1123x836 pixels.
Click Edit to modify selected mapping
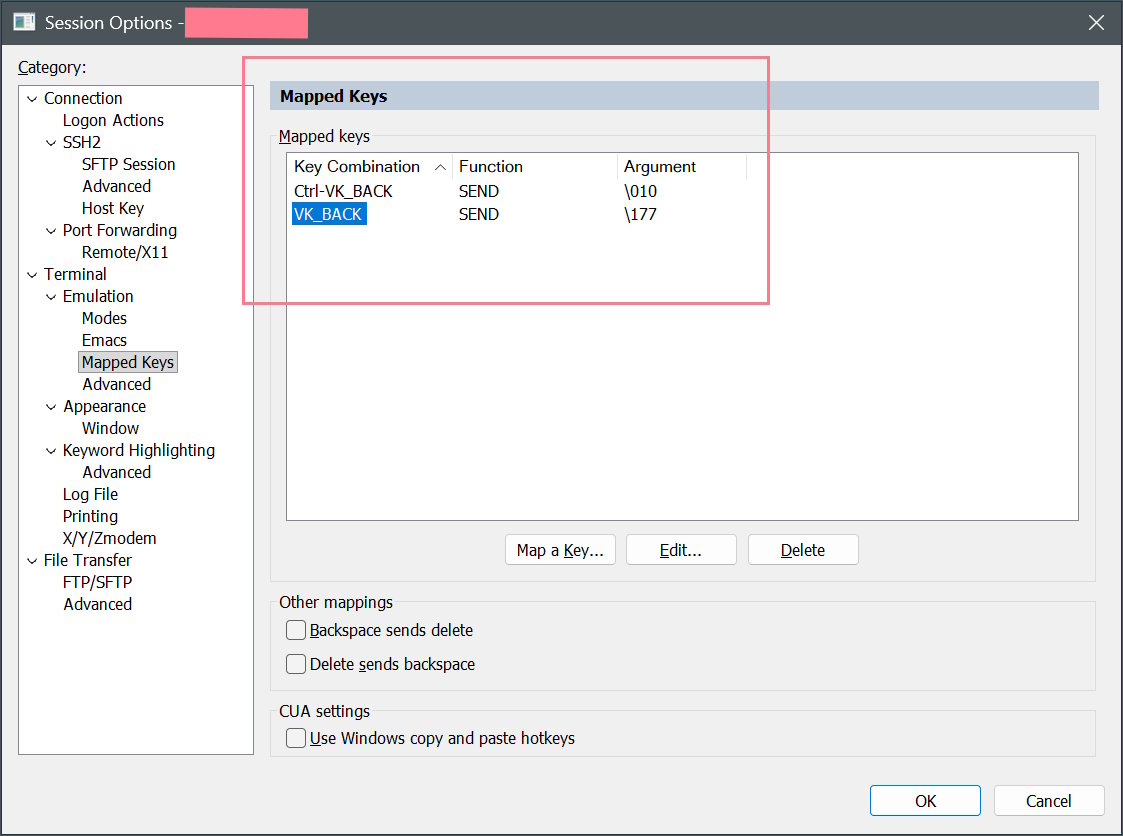pyautogui.click(x=681, y=550)
